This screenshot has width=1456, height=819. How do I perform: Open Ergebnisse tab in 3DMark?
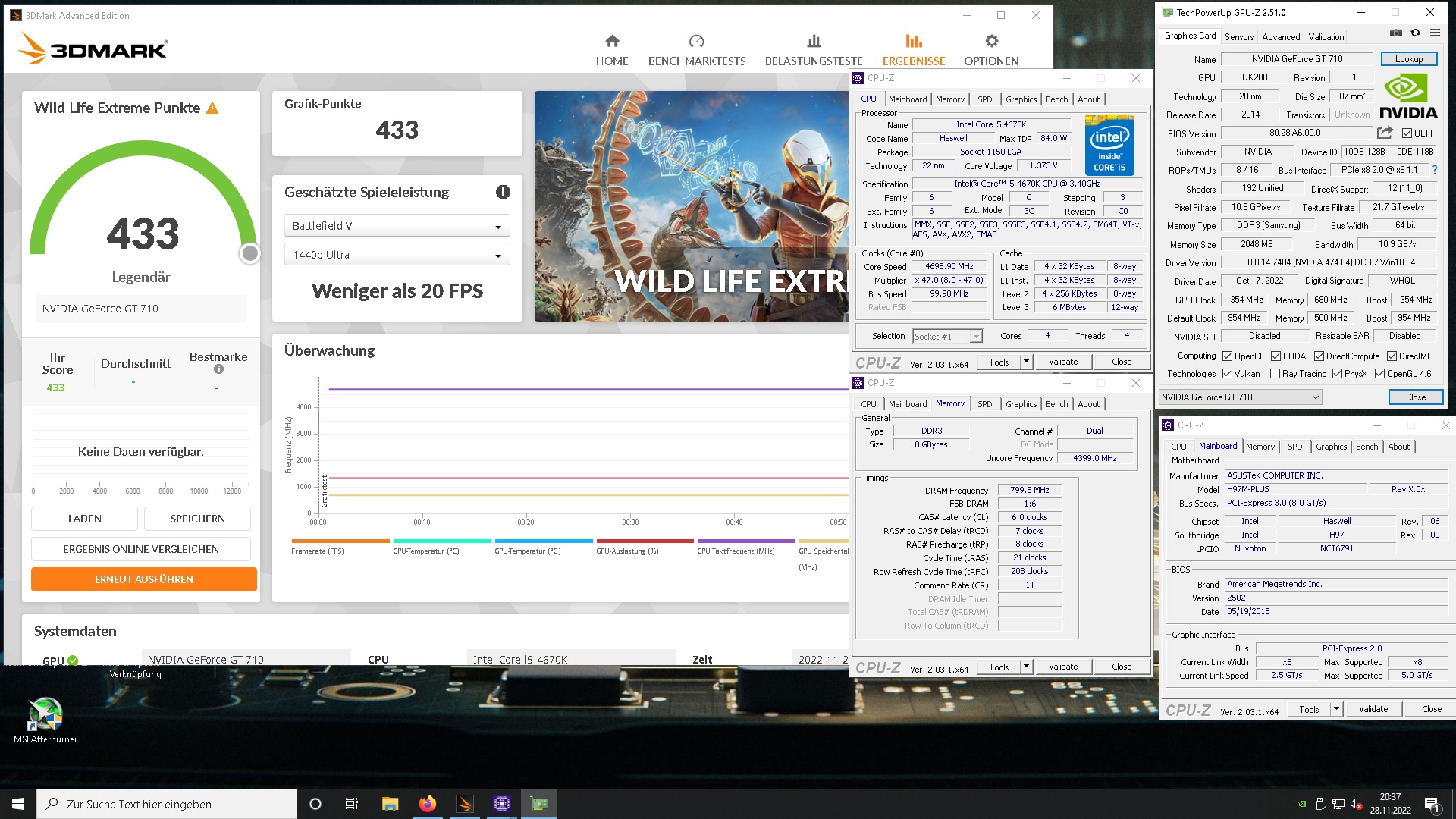pyautogui.click(x=913, y=50)
